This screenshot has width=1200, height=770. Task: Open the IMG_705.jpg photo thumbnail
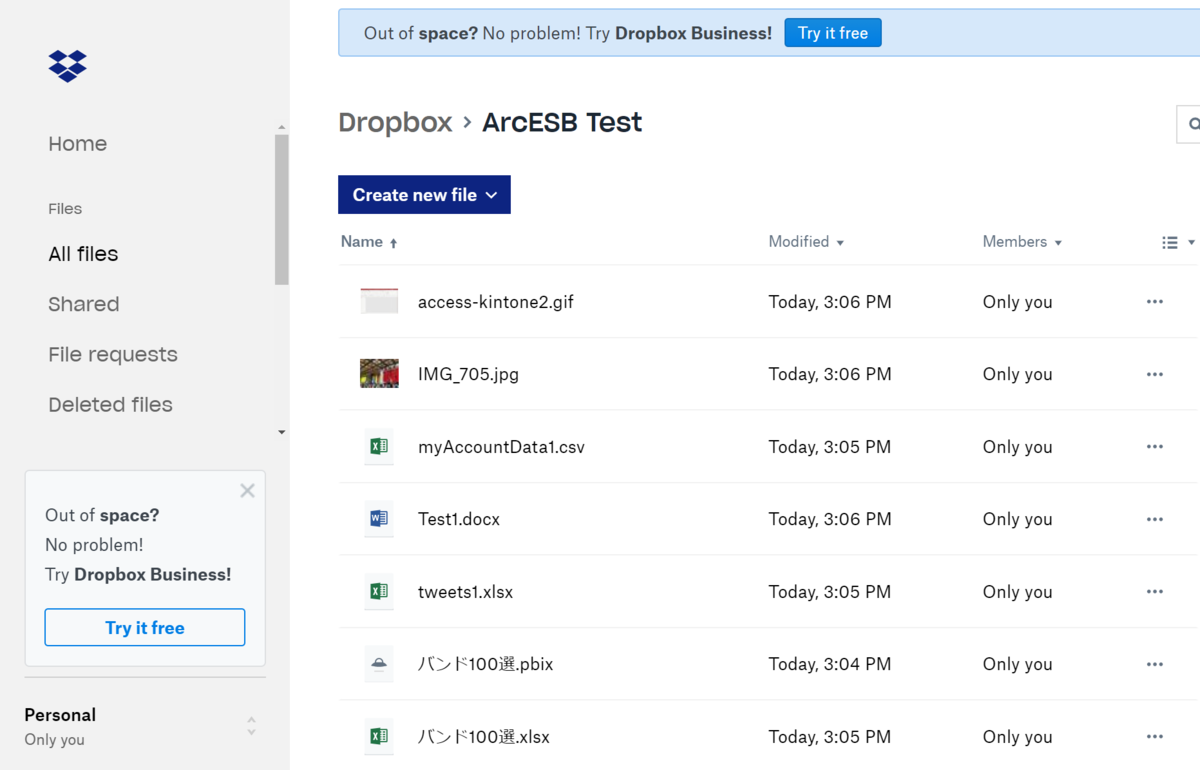379,374
